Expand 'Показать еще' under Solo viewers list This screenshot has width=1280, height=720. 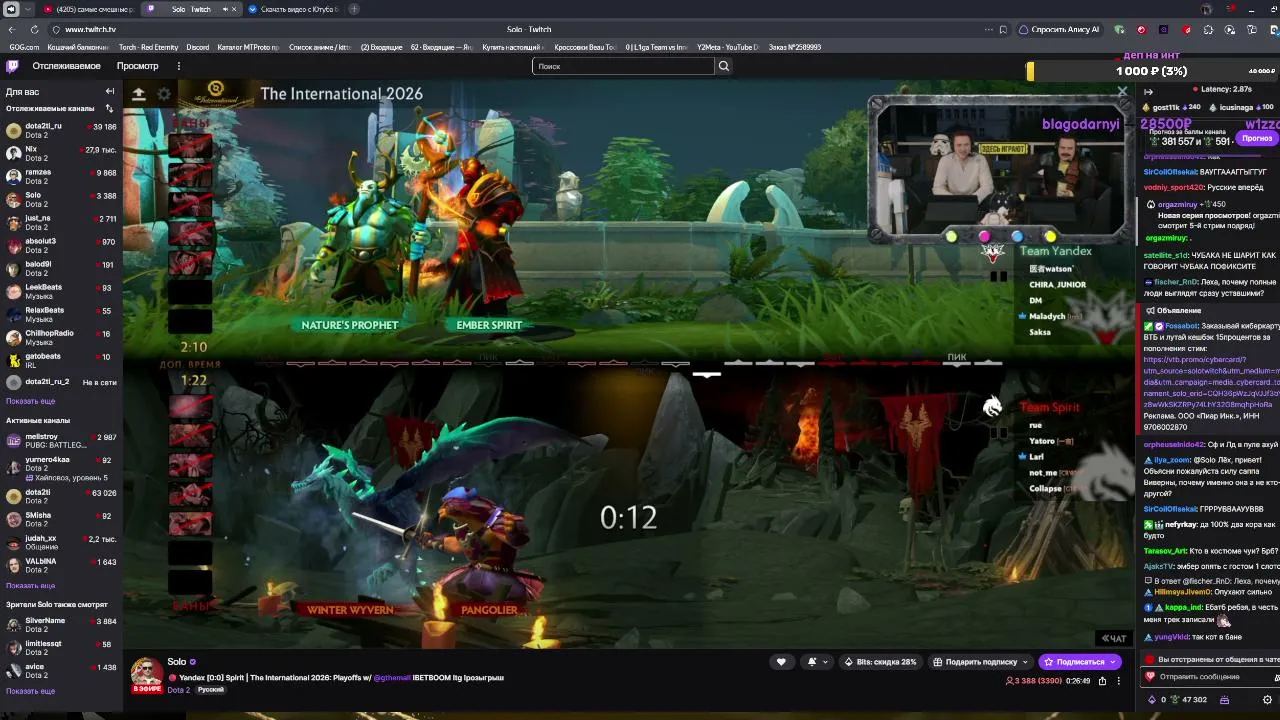click(30, 691)
